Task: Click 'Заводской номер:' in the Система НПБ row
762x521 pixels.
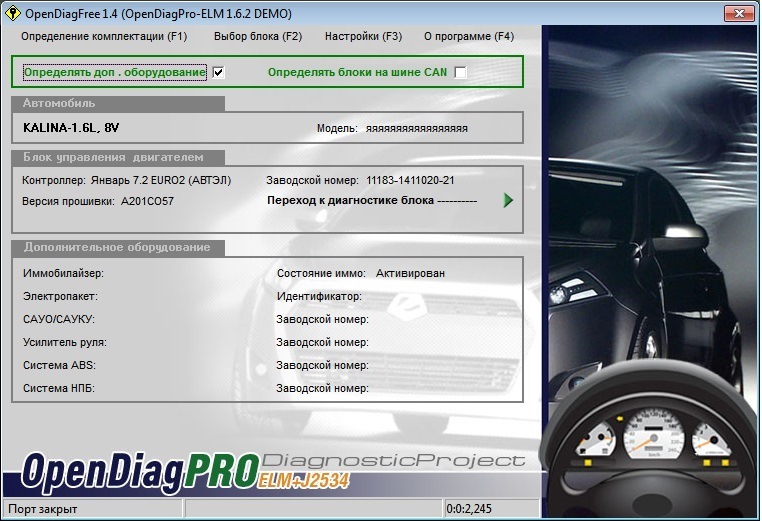Action: click(x=323, y=388)
